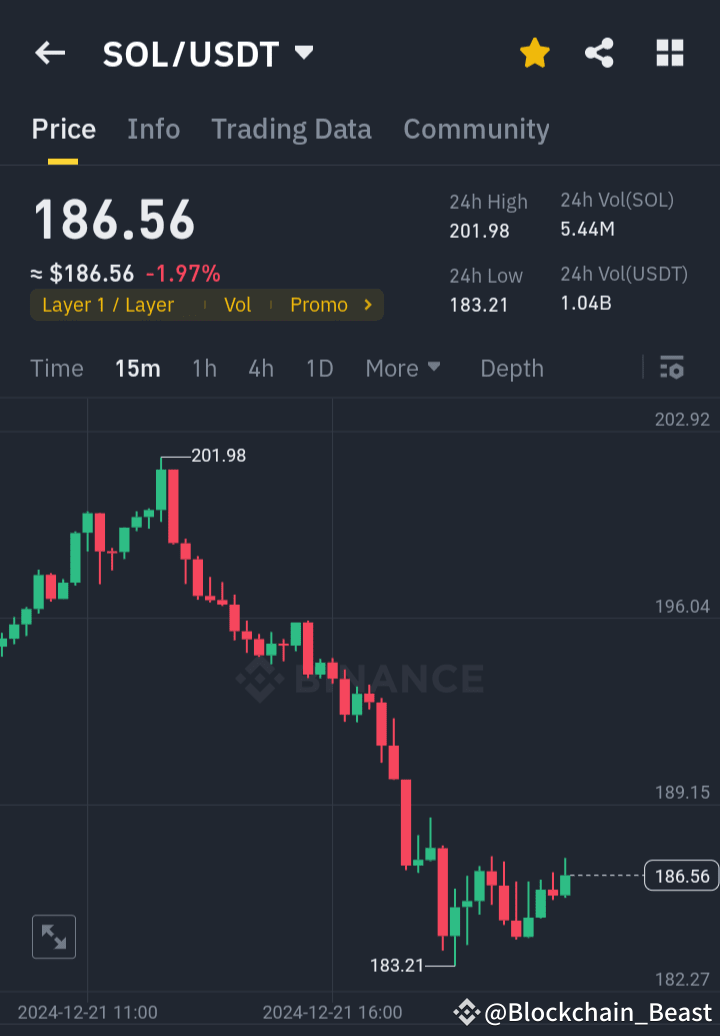Switch chart to the 1D interval
720x1036 pixels.
[319, 368]
